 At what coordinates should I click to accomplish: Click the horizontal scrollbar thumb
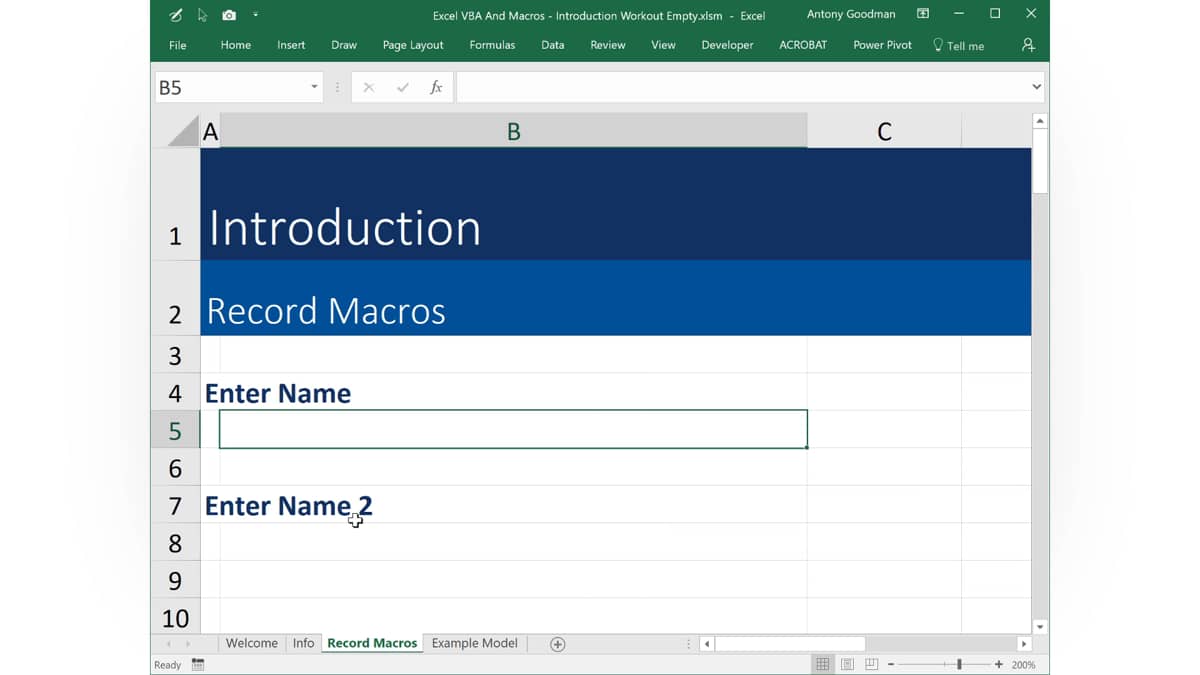pos(790,644)
